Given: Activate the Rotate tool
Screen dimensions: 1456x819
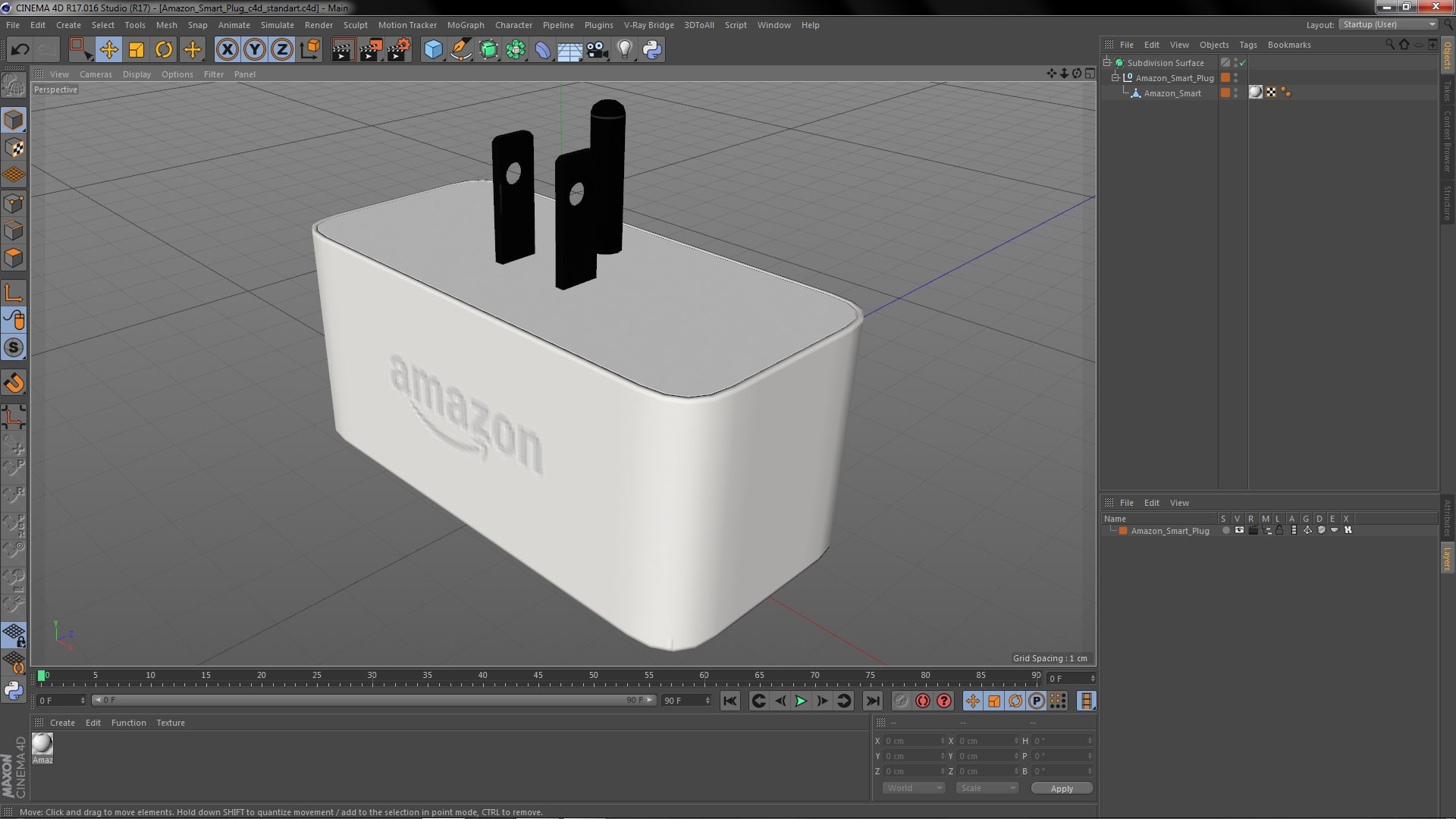Looking at the screenshot, I should pos(164,50).
